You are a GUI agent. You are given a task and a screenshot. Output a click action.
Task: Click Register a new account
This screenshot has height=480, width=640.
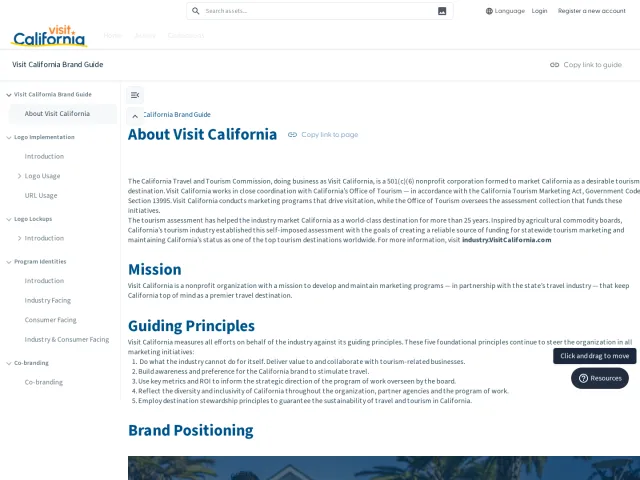point(591,11)
